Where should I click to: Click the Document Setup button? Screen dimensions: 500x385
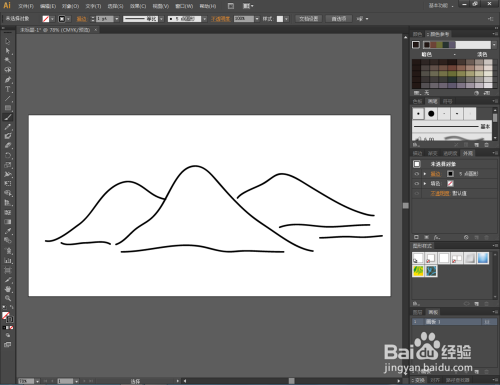(309, 19)
